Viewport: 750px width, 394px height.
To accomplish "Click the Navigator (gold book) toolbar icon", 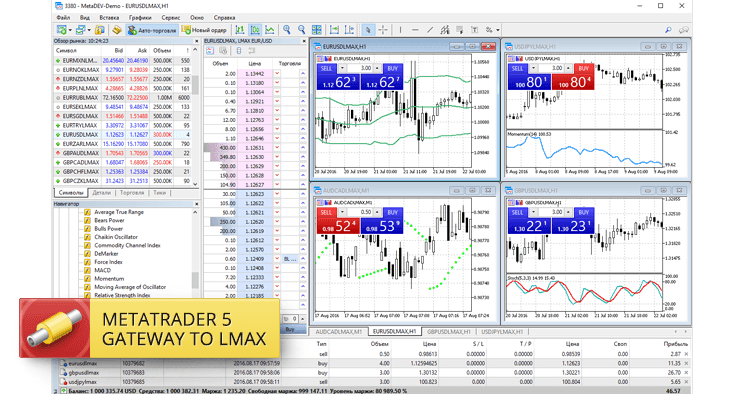I will point(117,30).
